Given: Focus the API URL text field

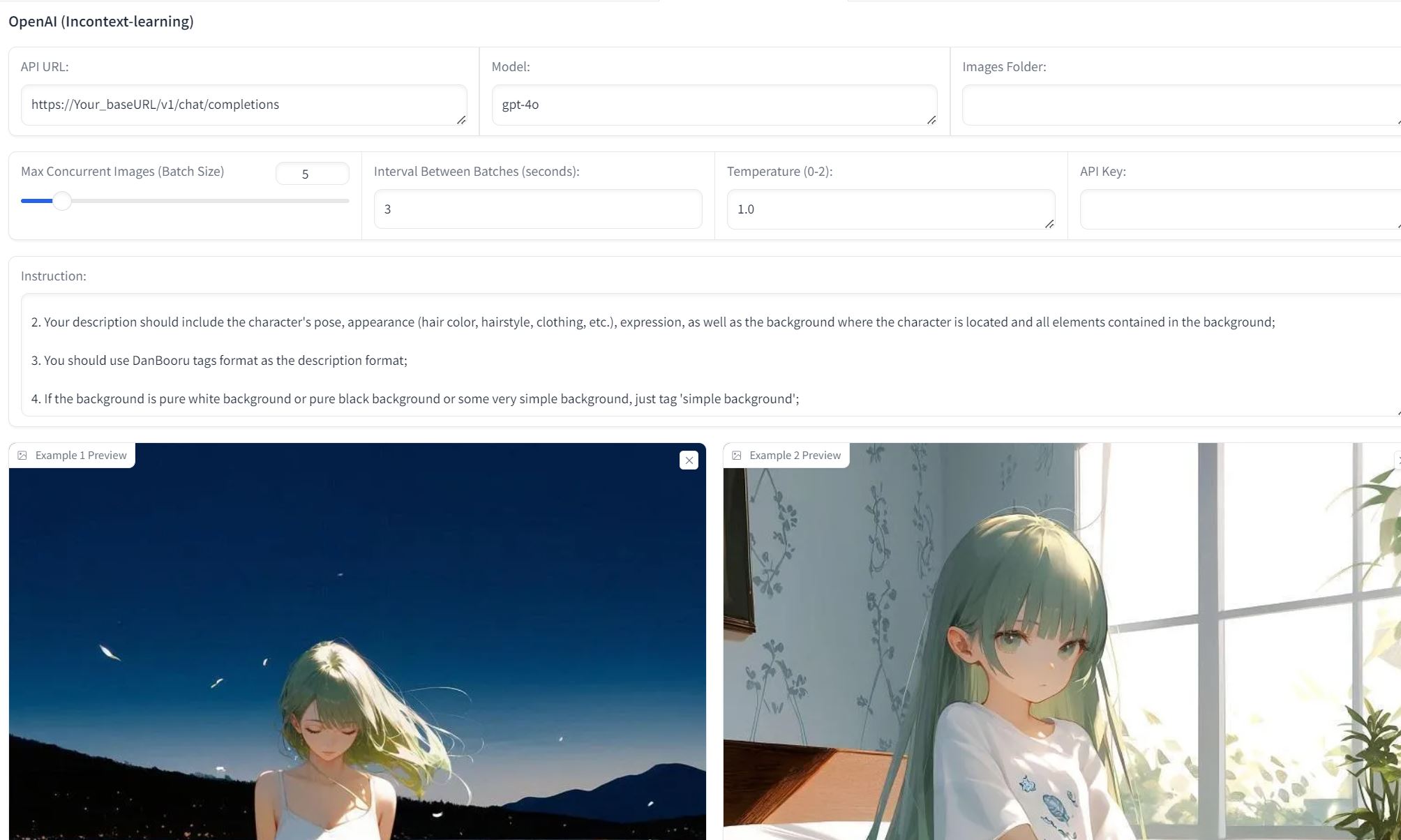Looking at the screenshot, I should click(x=237, y=105).
